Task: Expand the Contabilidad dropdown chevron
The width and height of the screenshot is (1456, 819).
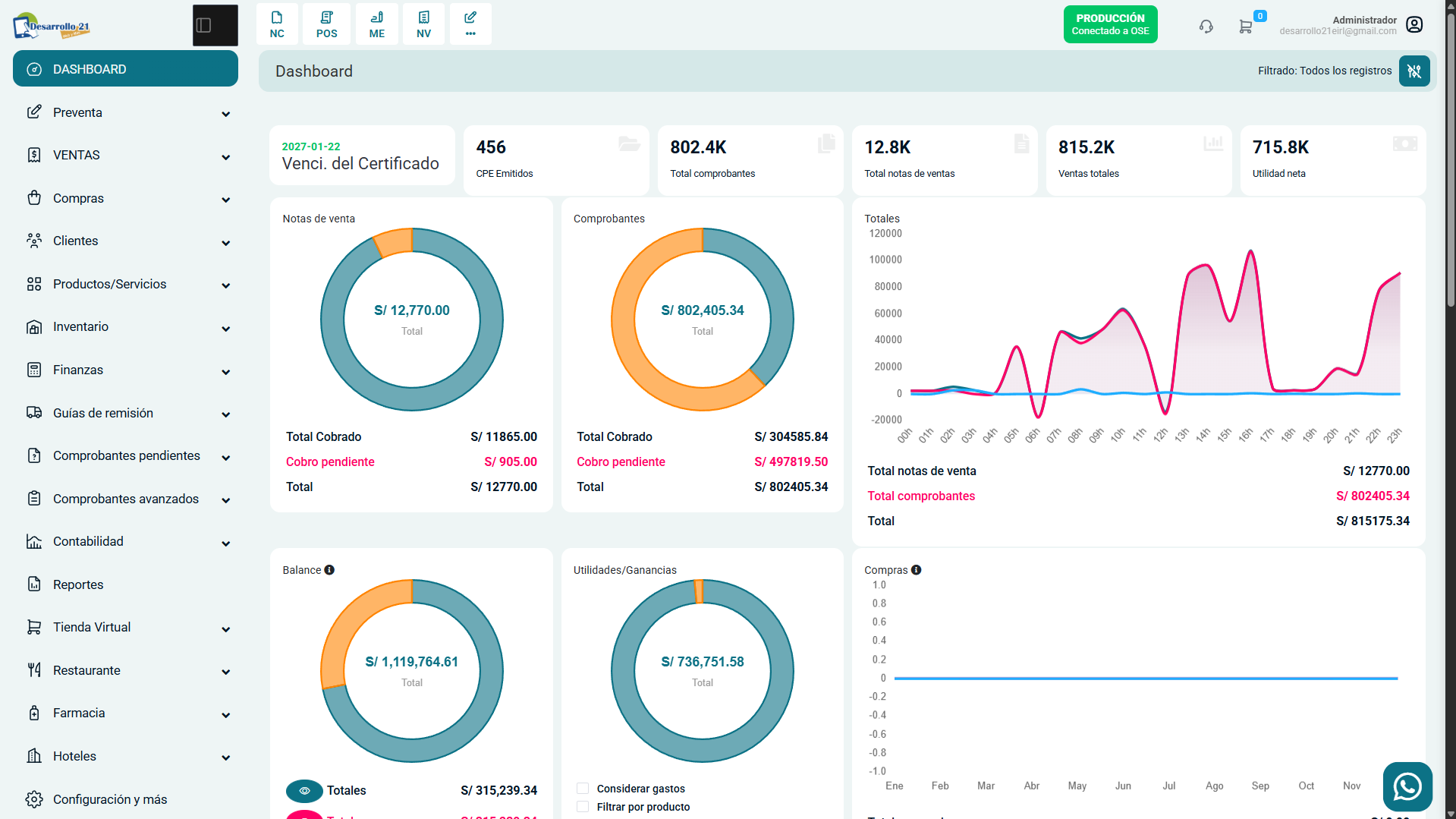Action: pos(225,543)
